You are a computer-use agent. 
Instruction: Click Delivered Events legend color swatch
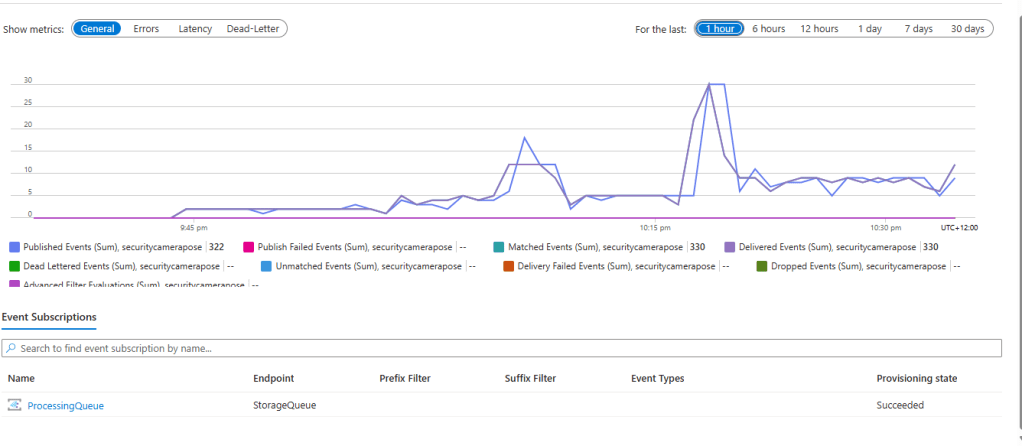pyautogui.click(x=729, y=246)
